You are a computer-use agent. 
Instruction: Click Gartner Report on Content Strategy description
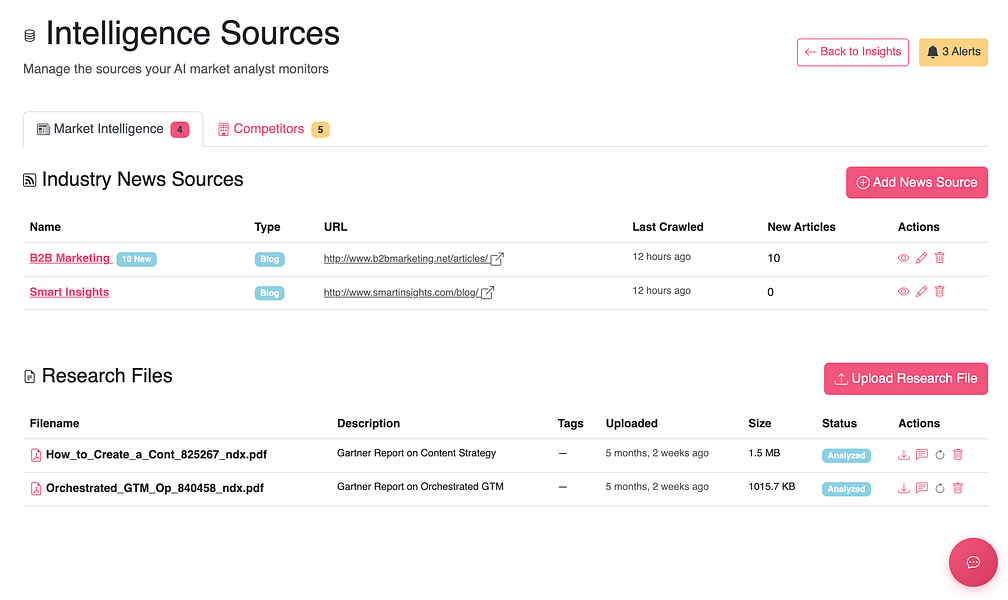(417, 453)
